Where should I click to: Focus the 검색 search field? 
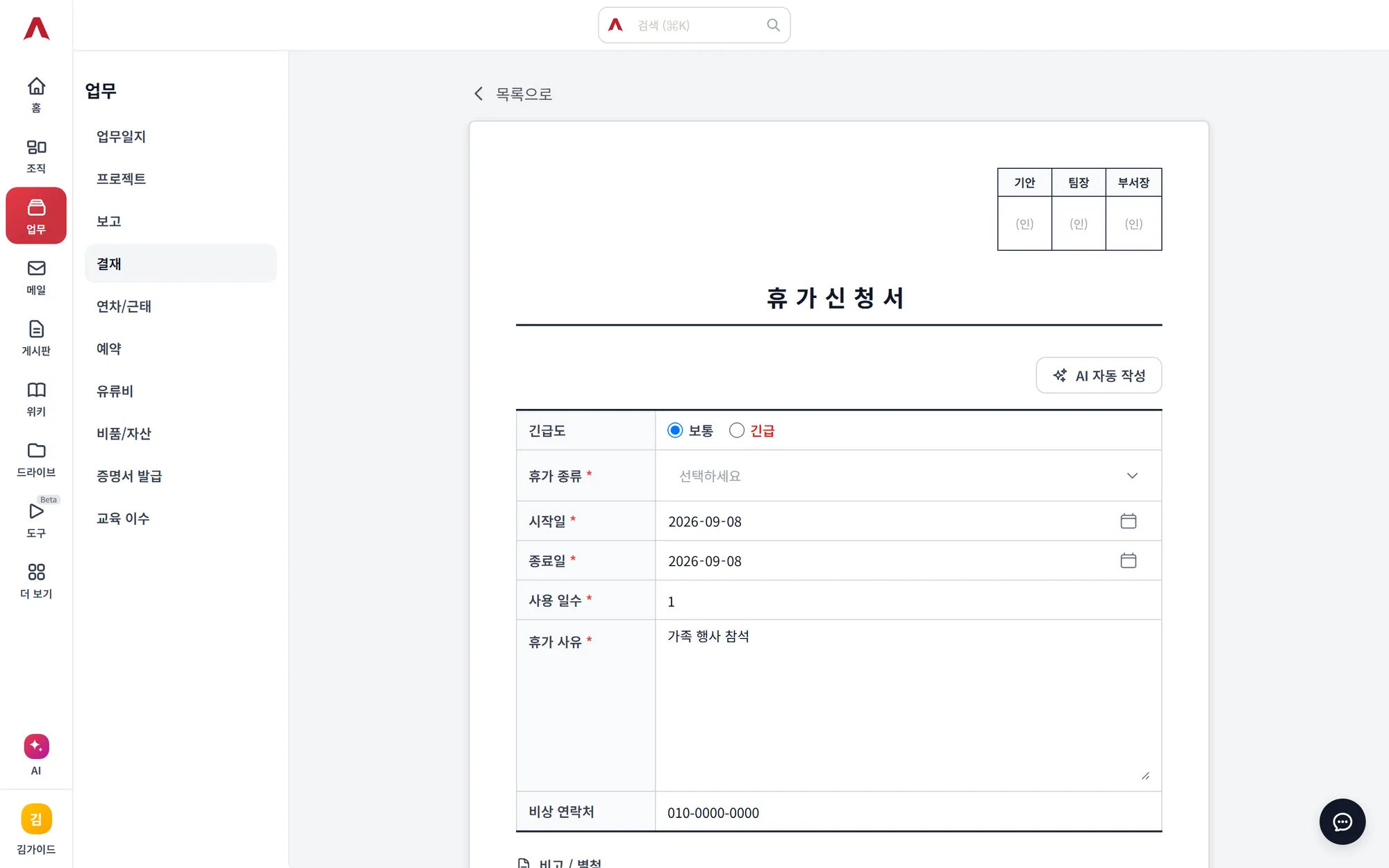point(694,26)
